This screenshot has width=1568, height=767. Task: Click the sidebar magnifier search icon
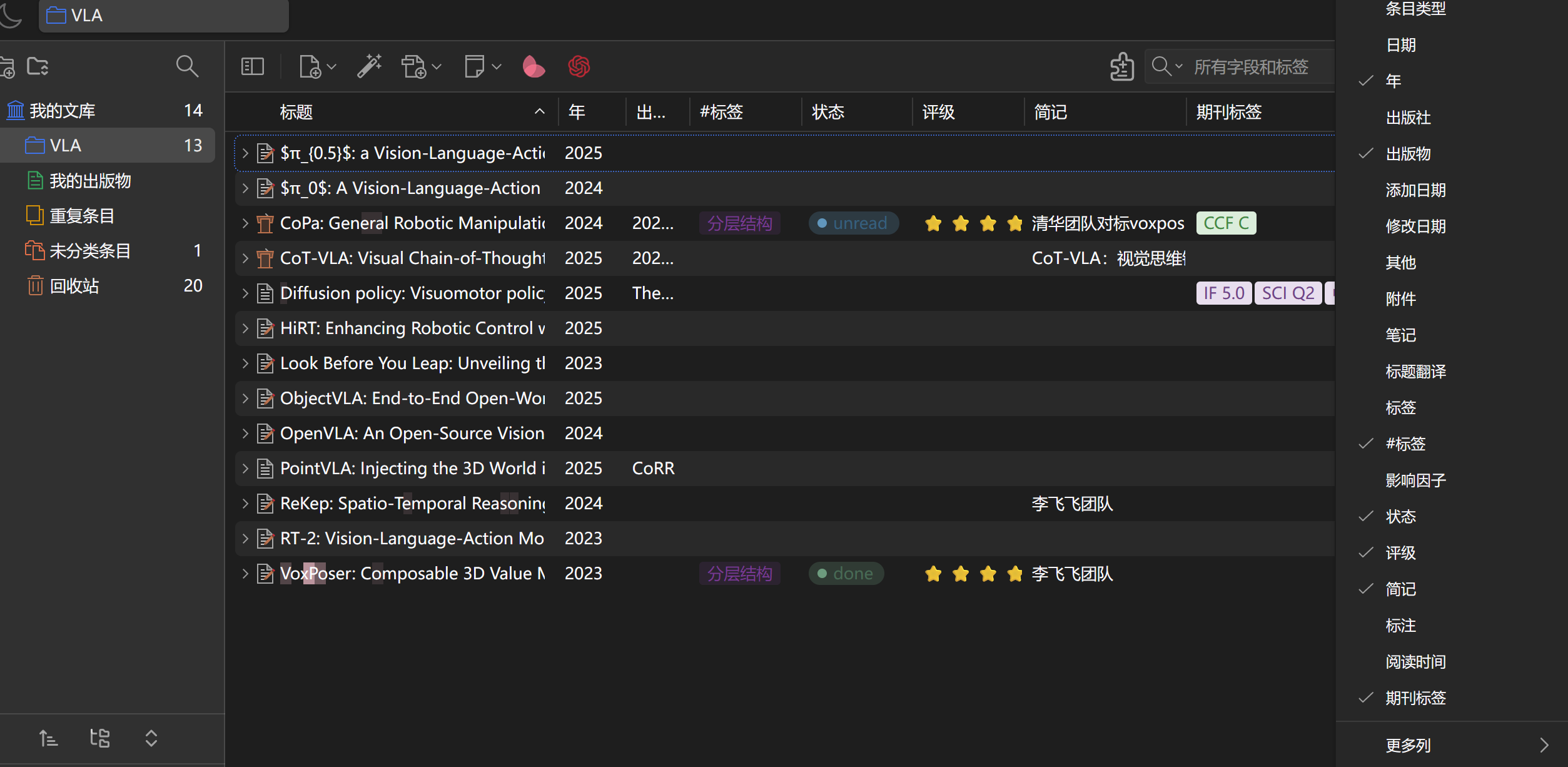pos(187,66)
